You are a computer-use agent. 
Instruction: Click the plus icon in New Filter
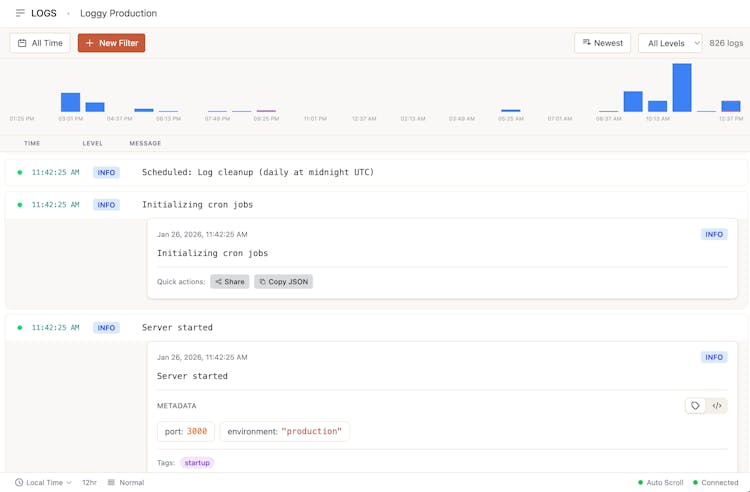point(89,43)
